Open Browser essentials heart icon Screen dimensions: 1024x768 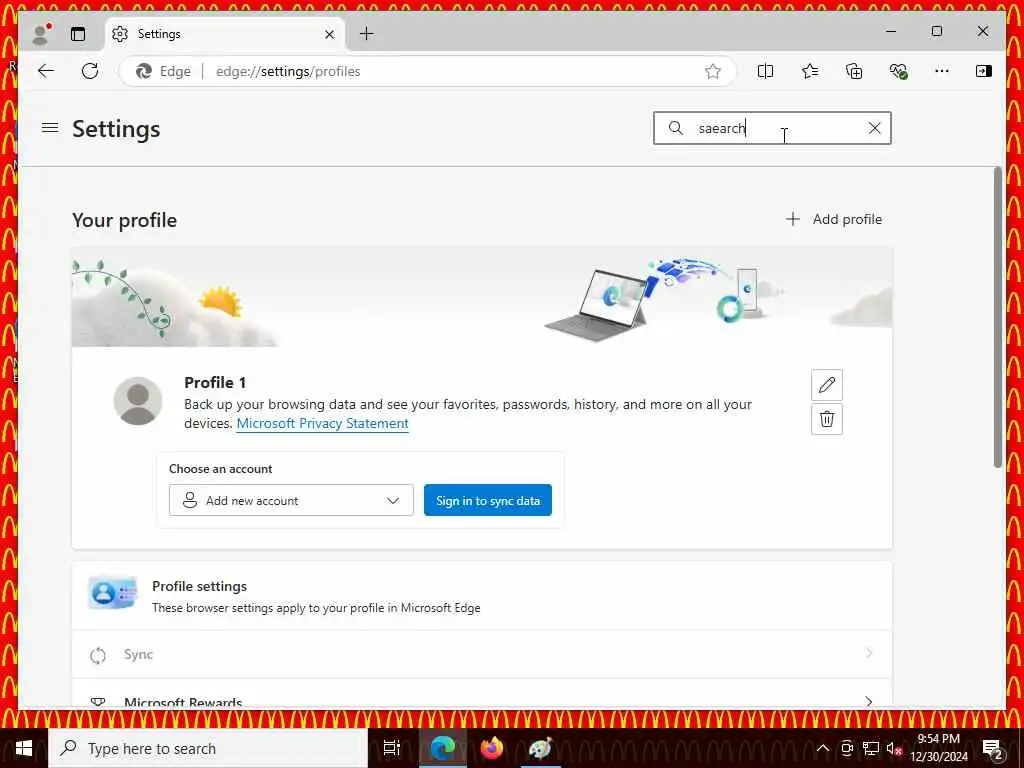pos(899,71)
